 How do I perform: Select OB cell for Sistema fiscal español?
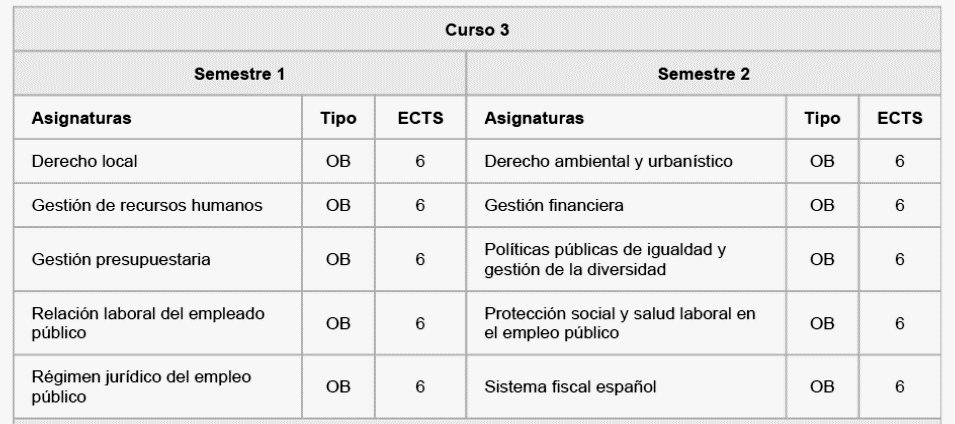[822, 387]
